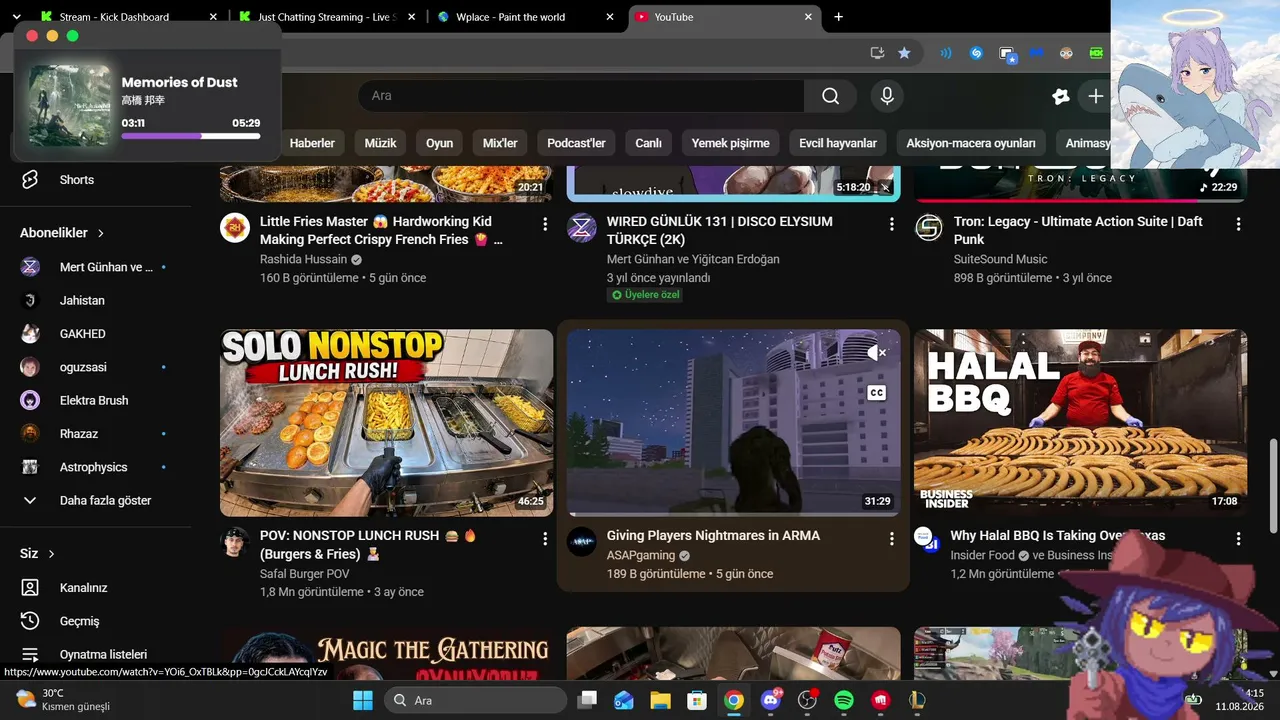
Task: Open Mert Günhan ve Yiğitcan Erdoğan channel link
Action: pos(693,259)
